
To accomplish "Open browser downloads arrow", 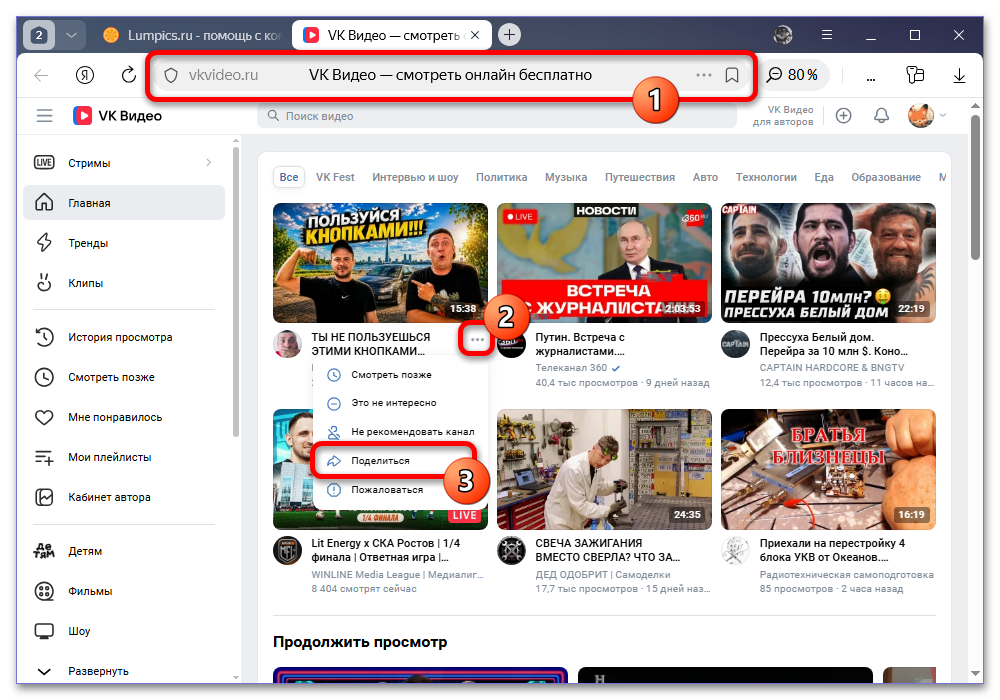I will [x=959, y=75].
